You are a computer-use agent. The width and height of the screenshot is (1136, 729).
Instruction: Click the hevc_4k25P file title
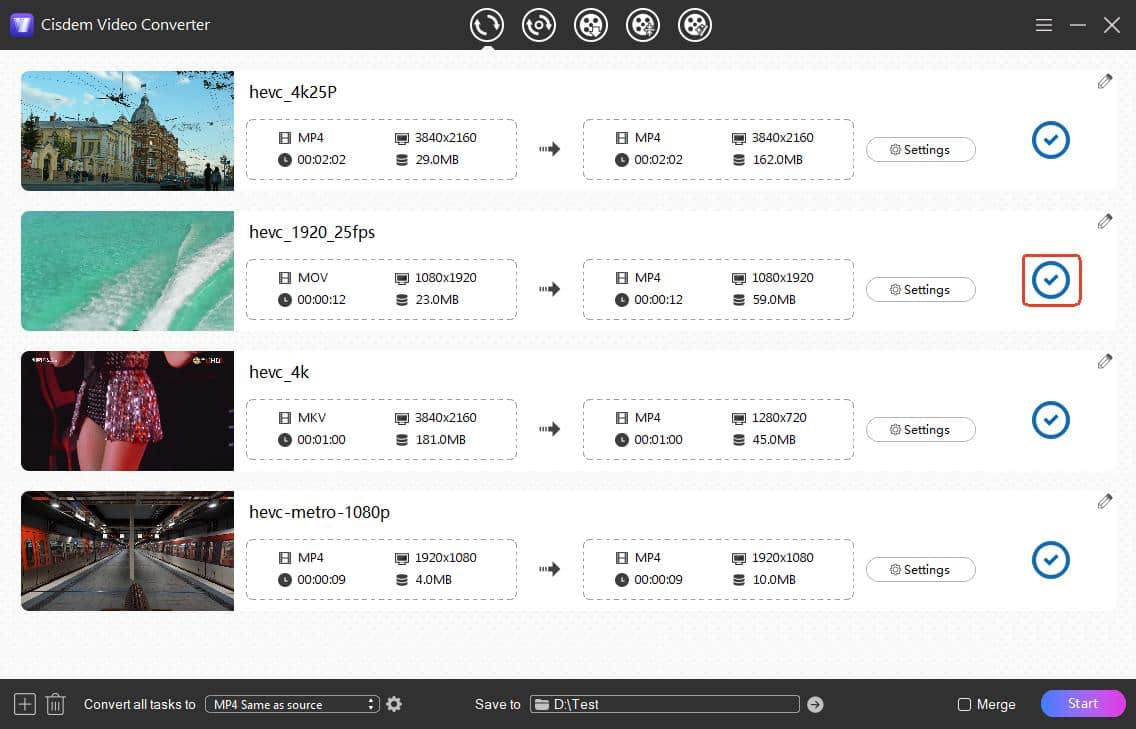coord(293,92)
